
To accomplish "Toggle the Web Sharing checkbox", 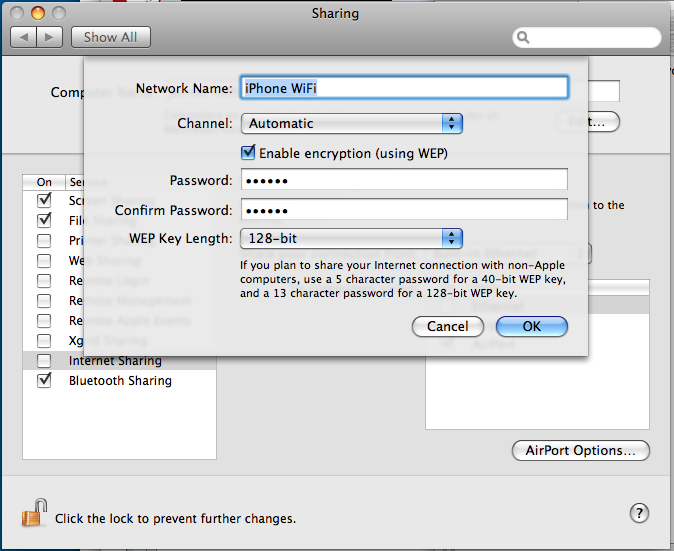I will click(44, 260).
